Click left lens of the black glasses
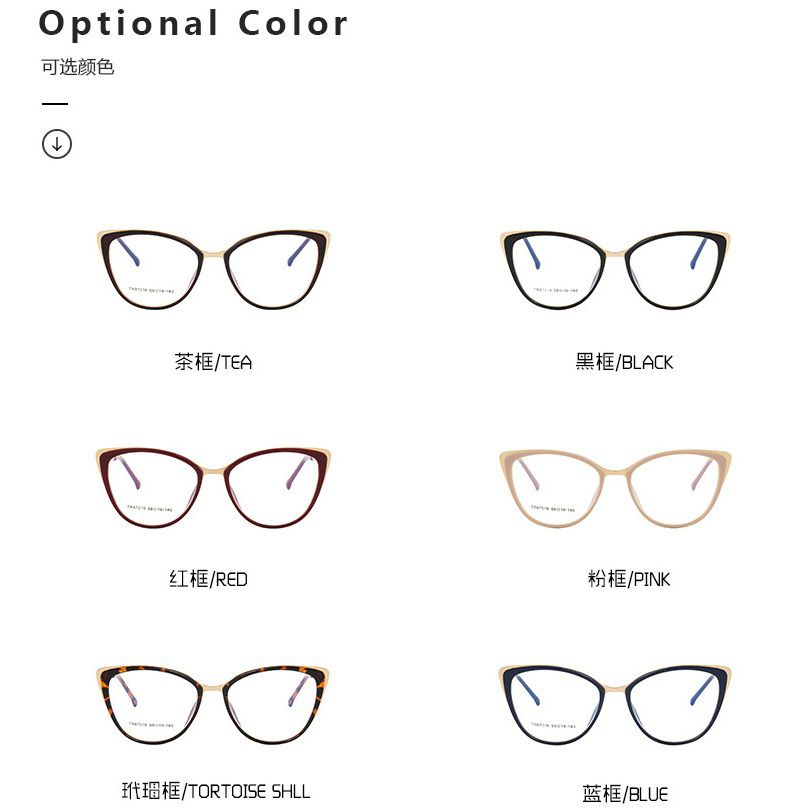The image size is (809, 808). 556,270
